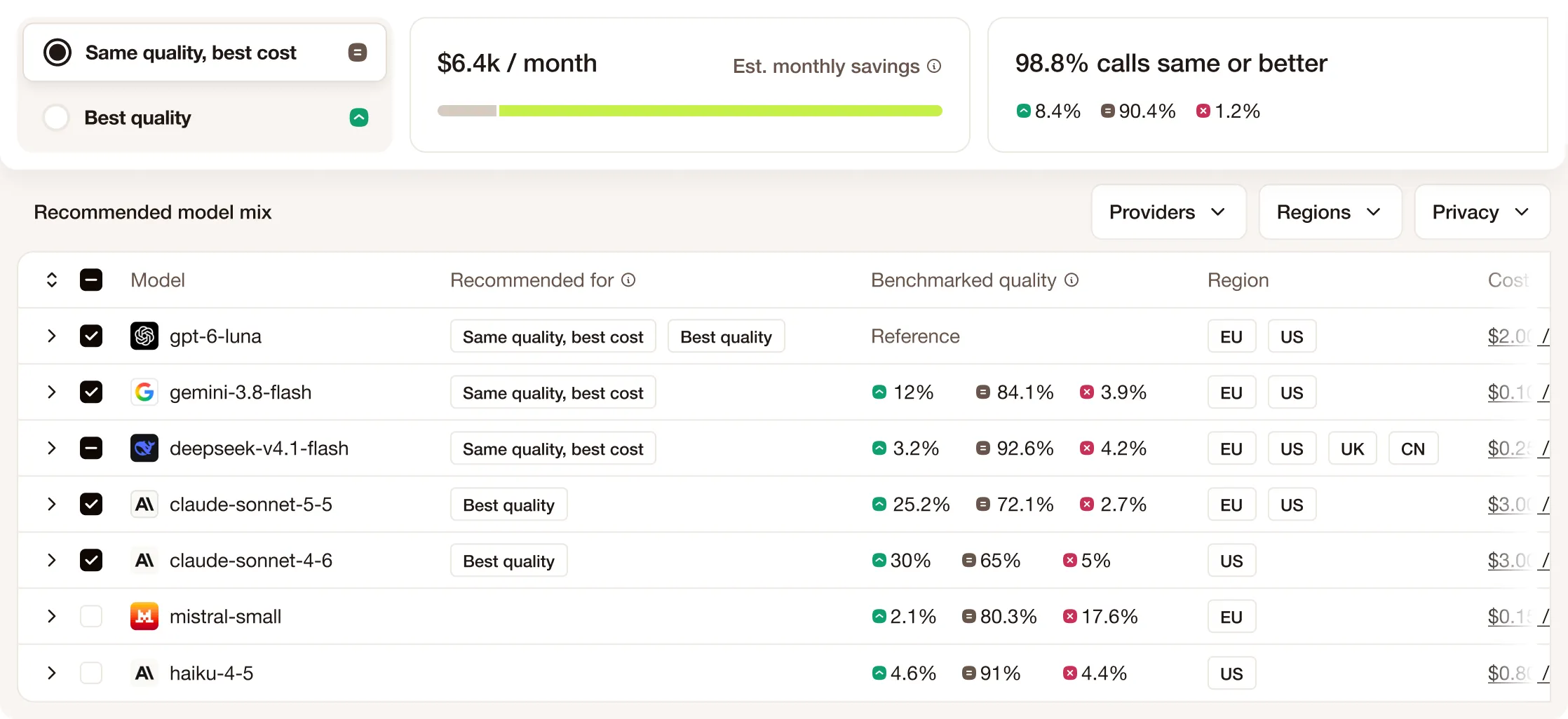Click the Google logo beside gemini-3.8-flash
The image size is (1568, 719).
(144, 392)
